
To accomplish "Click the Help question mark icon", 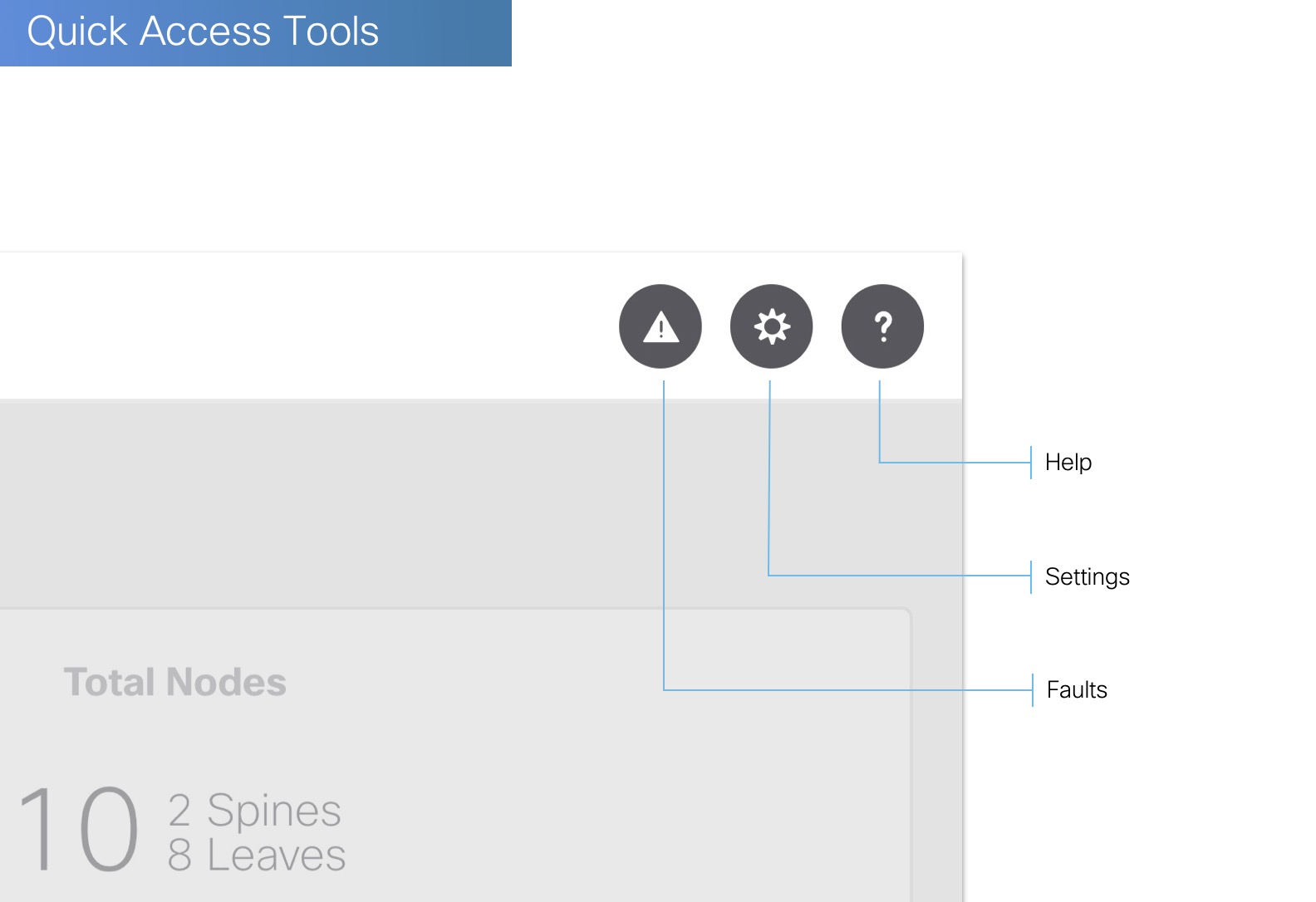I will coord(882,326).
